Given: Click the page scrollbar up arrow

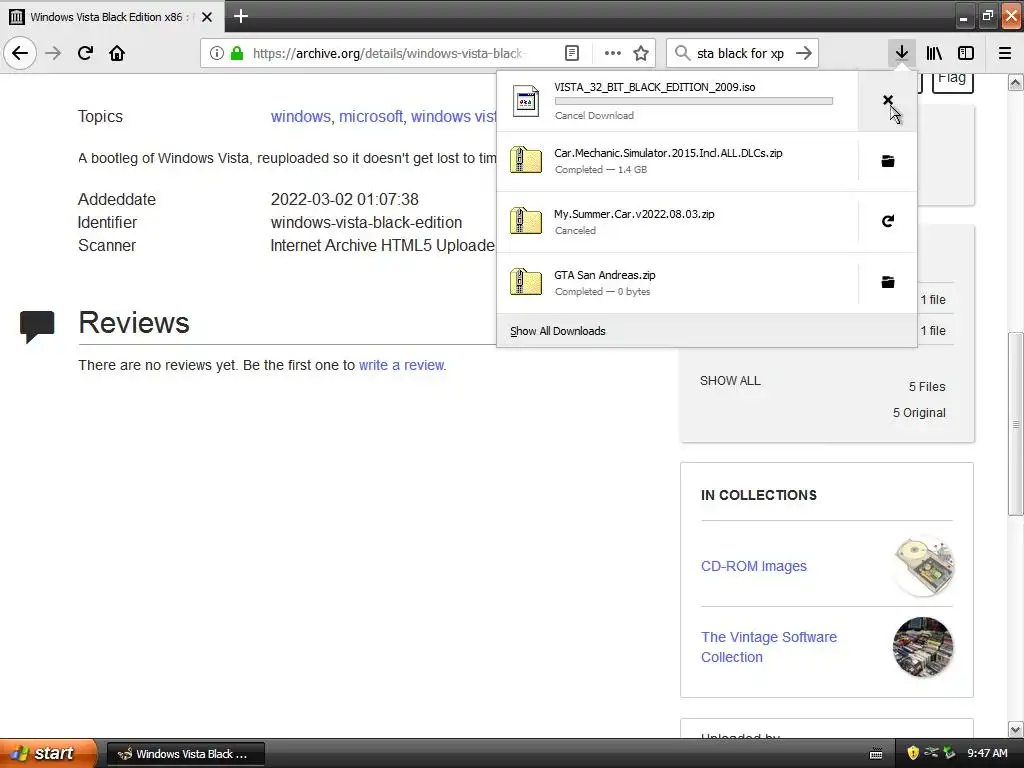Looking at the screenshot, I should 1016,82.
